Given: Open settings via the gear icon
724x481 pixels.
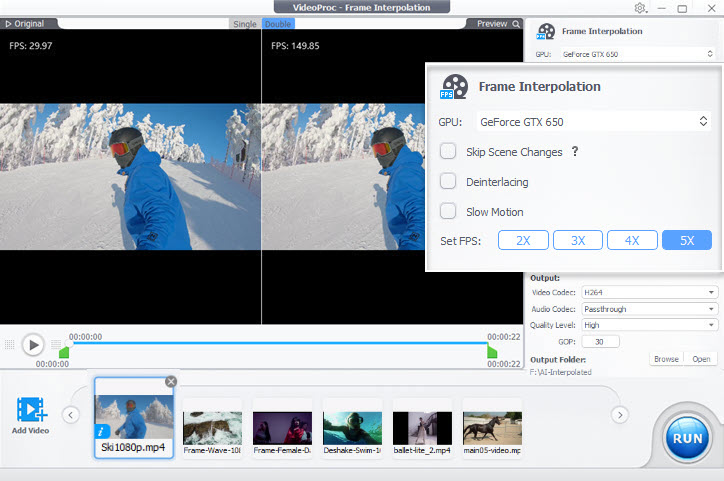Looking at the screenshot, I should (640, 9).
